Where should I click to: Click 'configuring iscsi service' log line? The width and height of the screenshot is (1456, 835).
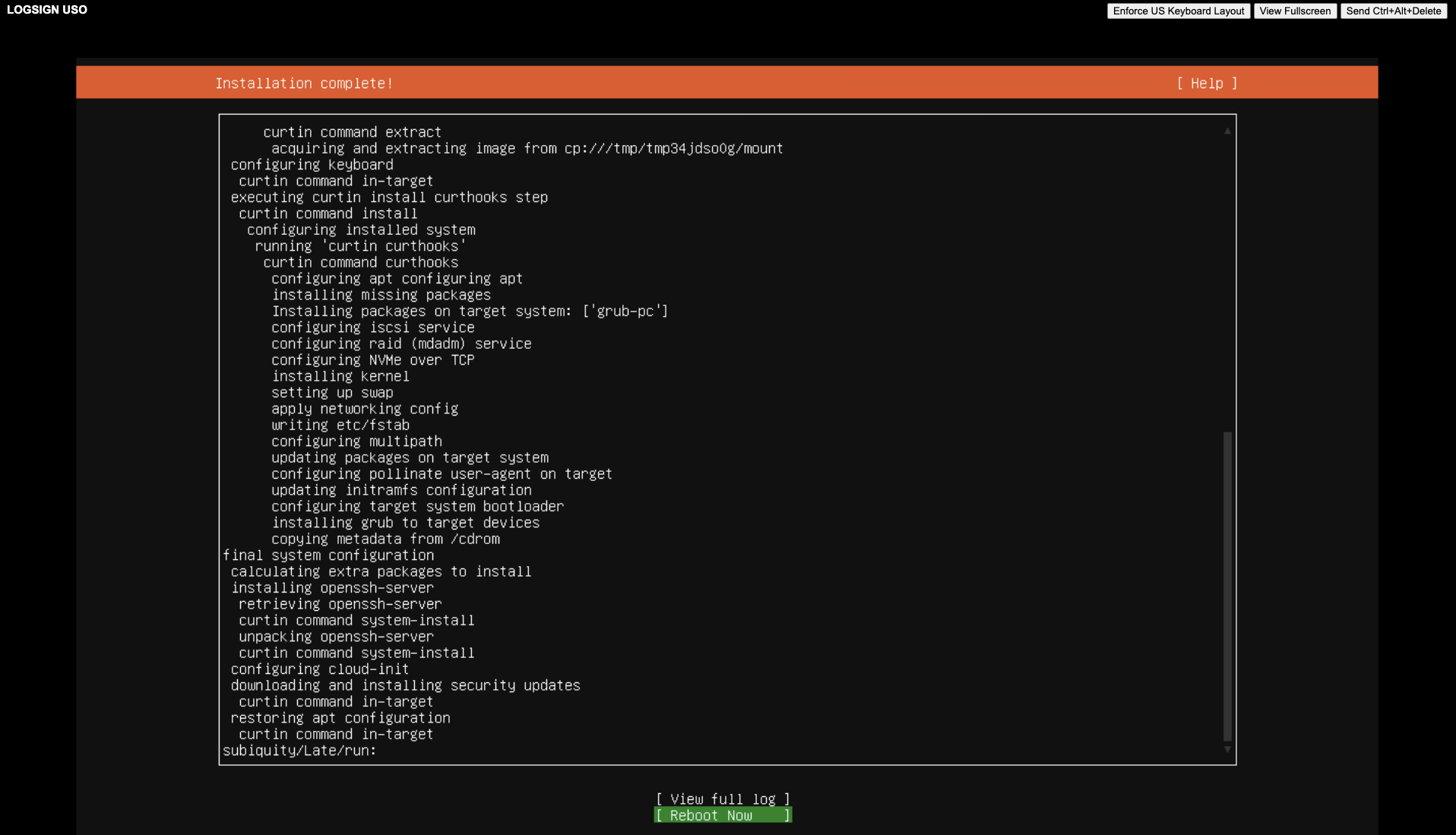coord(373,327)
